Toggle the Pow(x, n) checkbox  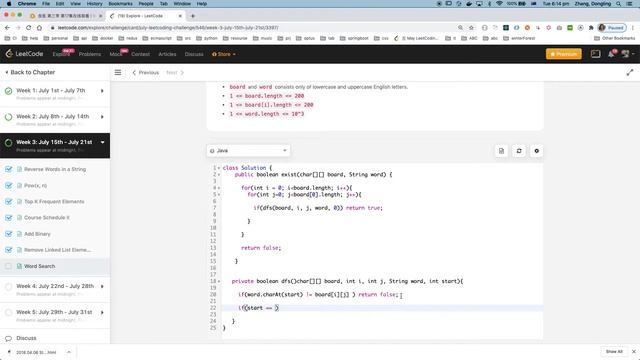[x=9, y=185]
